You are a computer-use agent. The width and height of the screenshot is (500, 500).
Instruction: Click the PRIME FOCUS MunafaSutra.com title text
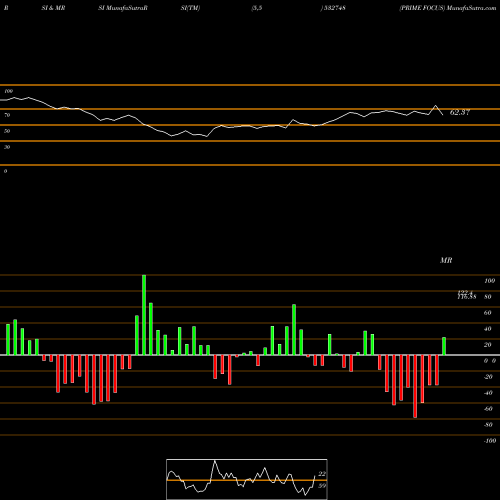(448, 8)
